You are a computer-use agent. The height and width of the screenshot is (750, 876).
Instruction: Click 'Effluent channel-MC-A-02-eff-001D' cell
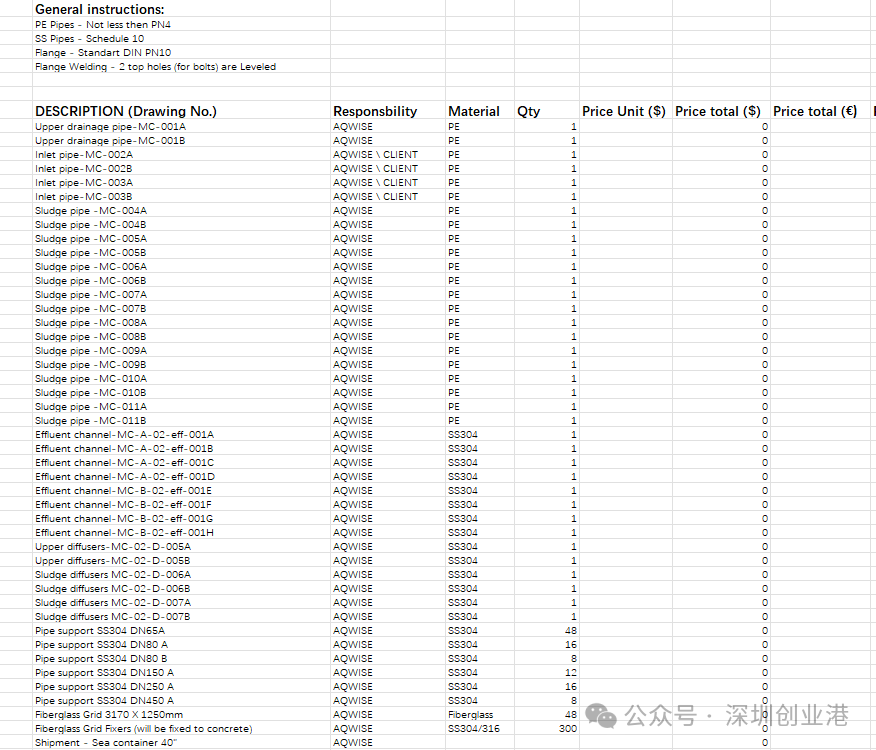tap(181, 476)
